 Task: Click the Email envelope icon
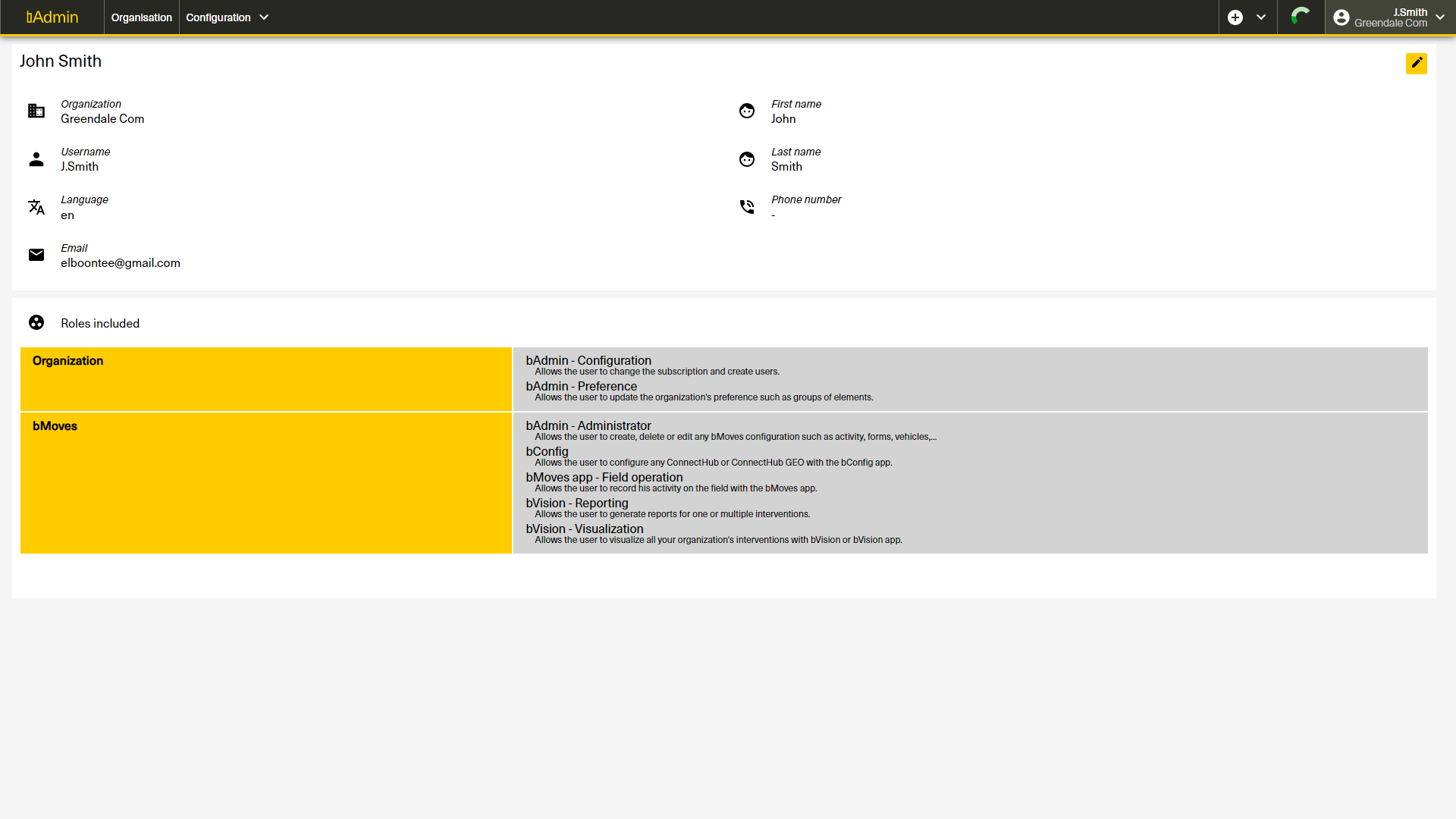point(36,255)
